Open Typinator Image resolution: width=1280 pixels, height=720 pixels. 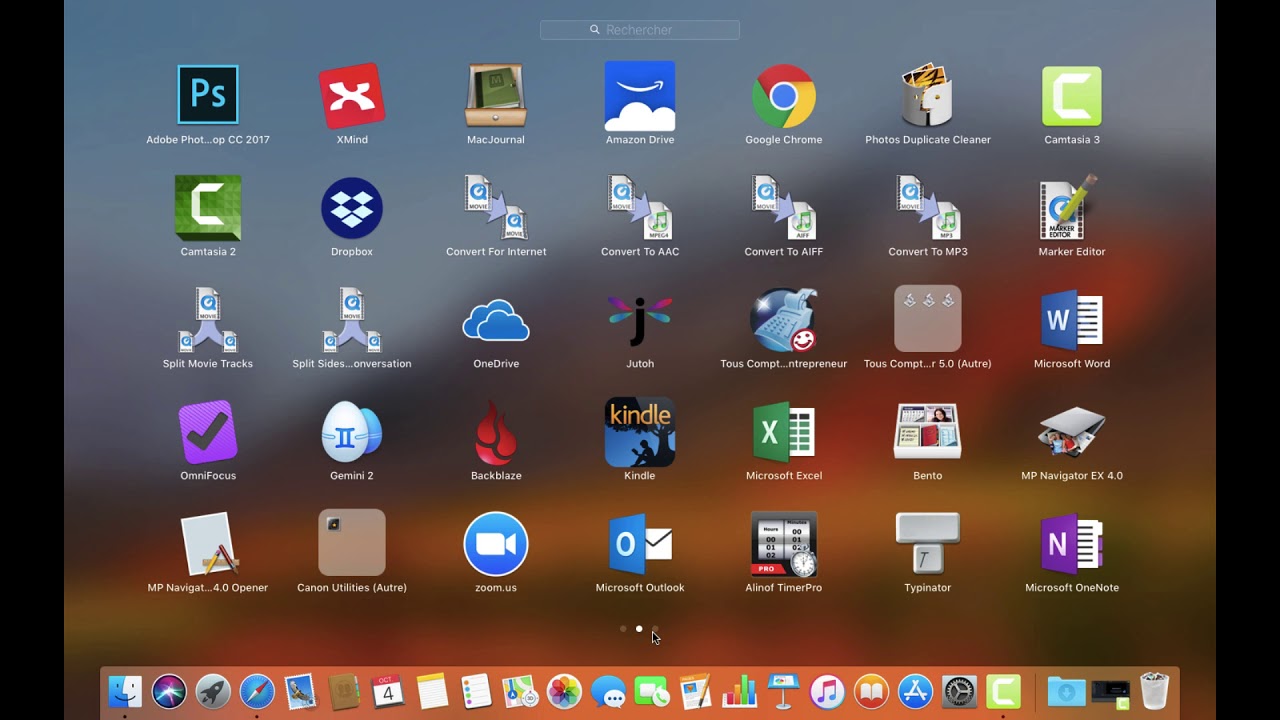tap(928, 543)
